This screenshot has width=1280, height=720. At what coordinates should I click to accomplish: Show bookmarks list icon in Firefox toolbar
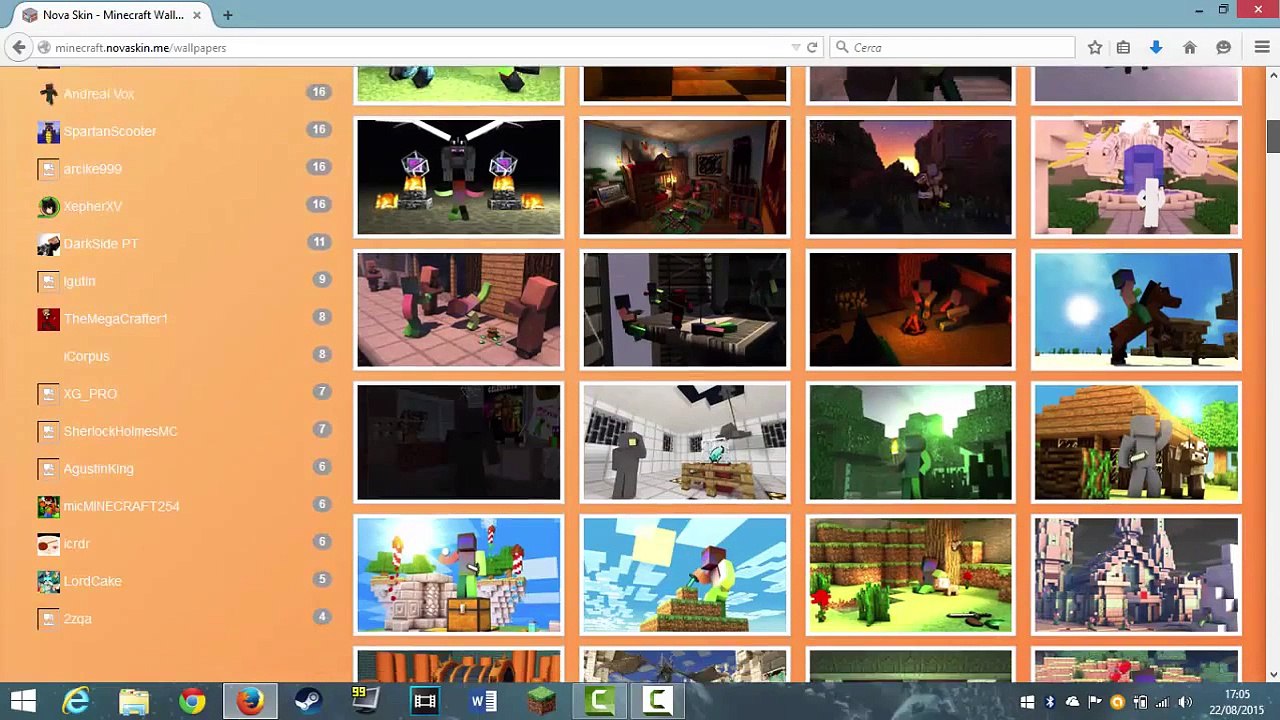click(x=1123, y=47)
